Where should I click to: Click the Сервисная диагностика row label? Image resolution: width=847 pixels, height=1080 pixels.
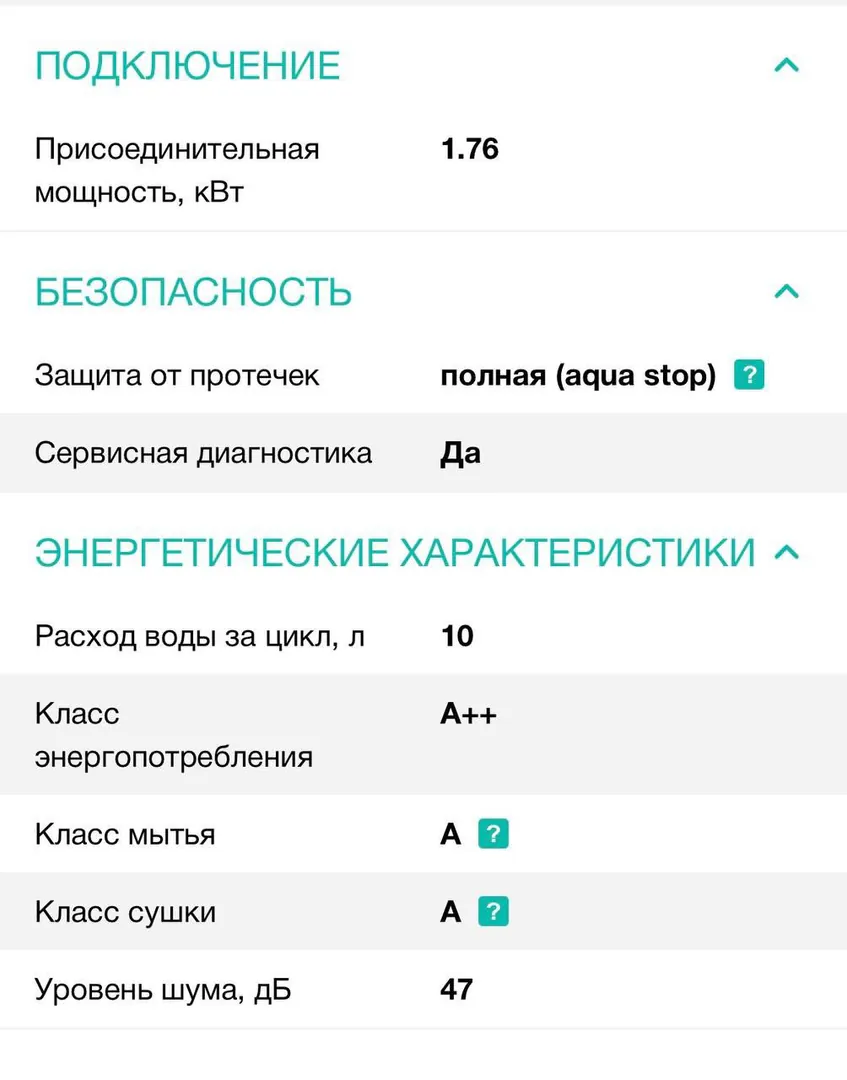pyautogui.click(x=203, y=453)
